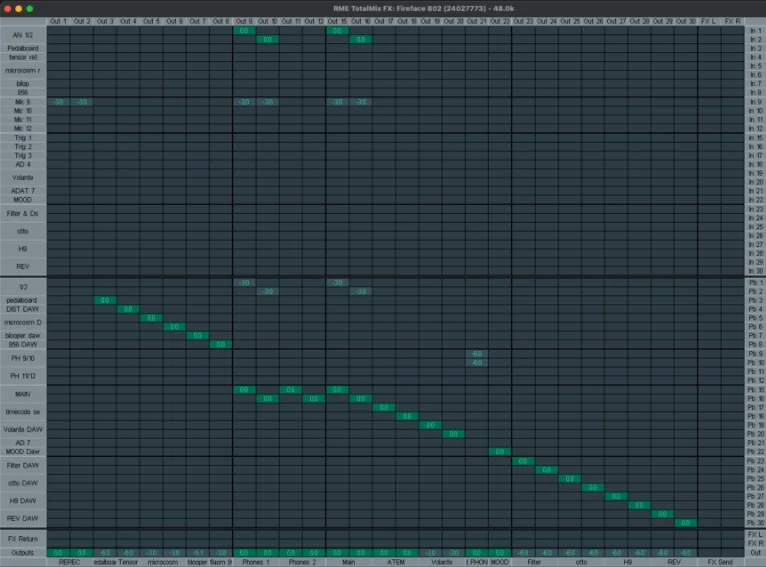Select the In 9 label on right edge
The image size is (766, 567).
click(755, 102)
